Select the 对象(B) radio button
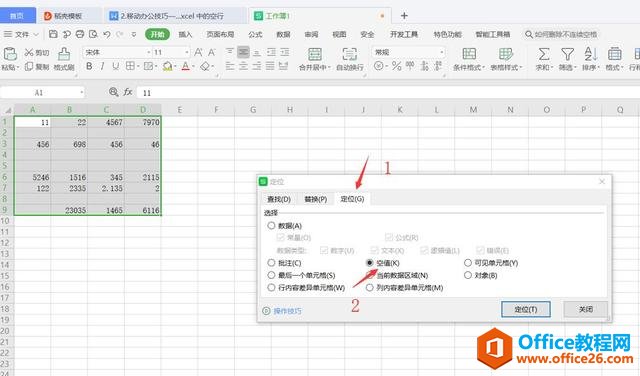The width and height of the screenshot is (640, 376). pyautogui.click(x=468, y=275)
